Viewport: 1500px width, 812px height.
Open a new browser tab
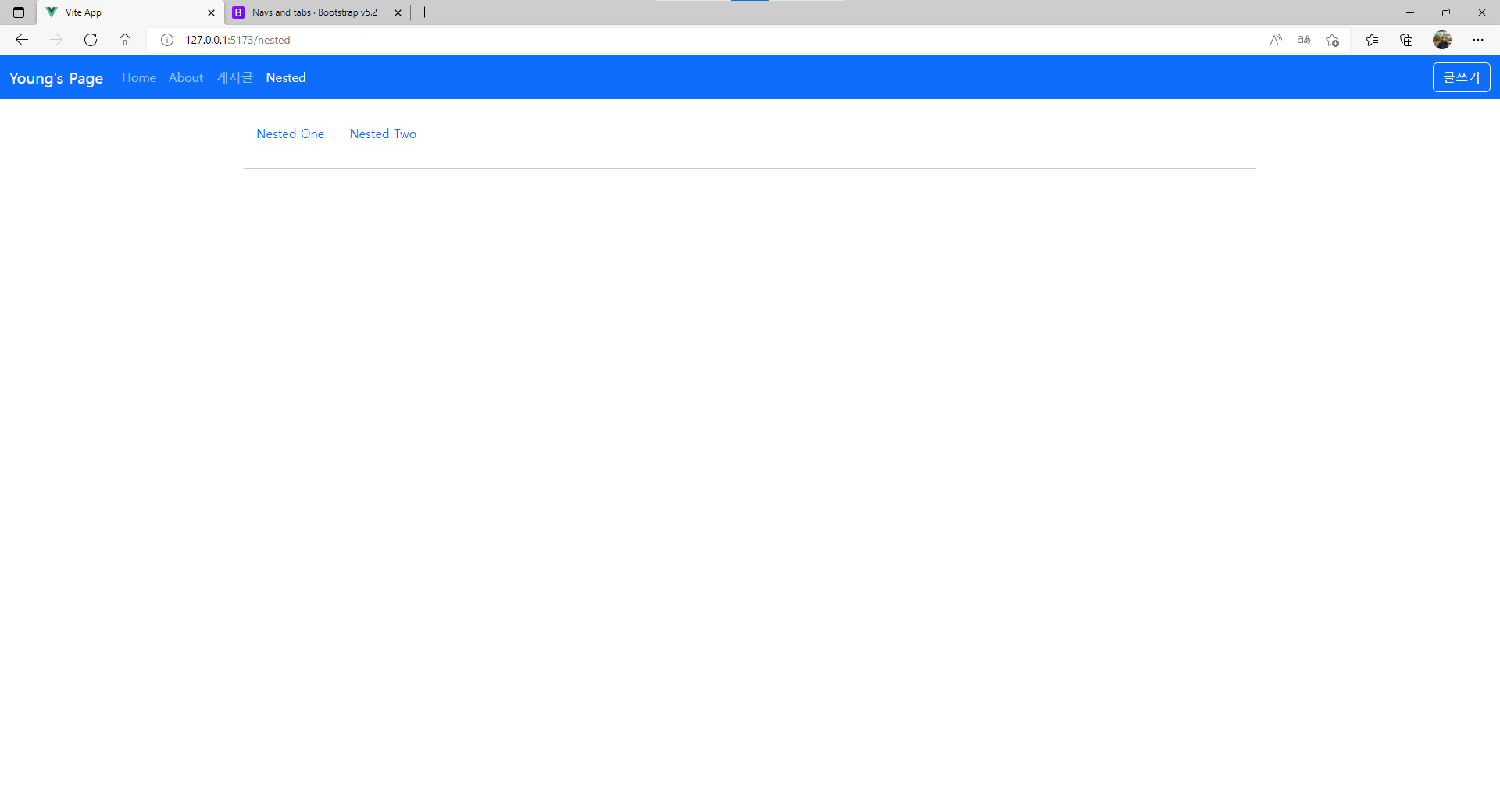(425, 12)
